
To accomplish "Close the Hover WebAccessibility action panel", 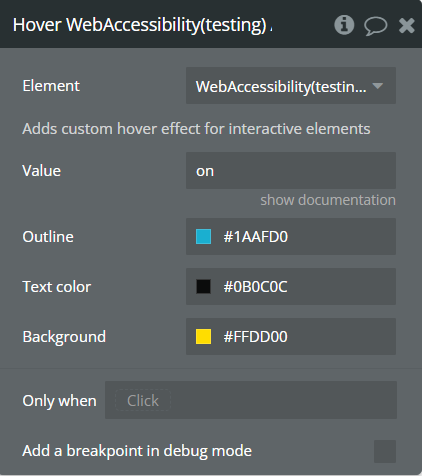I will pos(407,25).
